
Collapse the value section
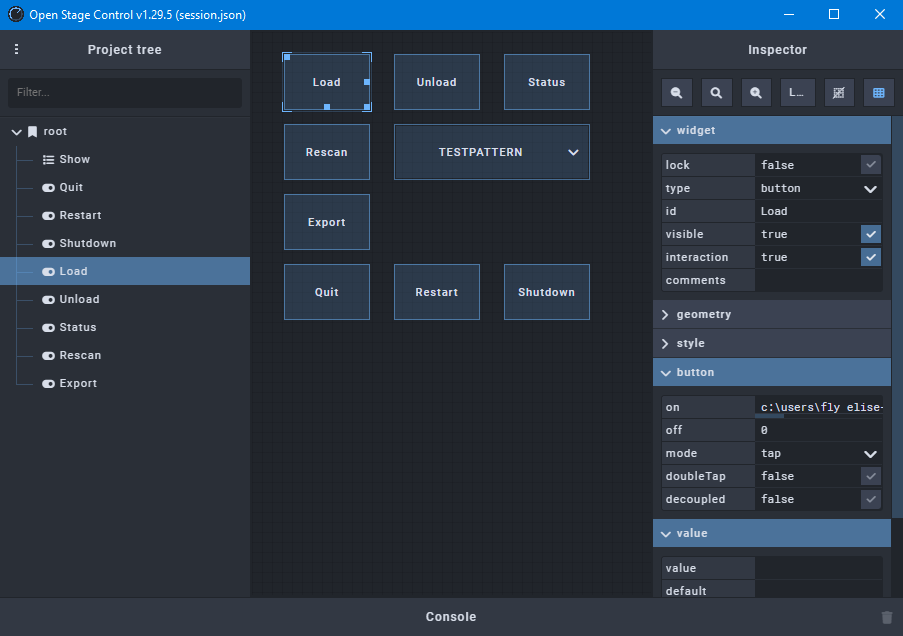[x=772, y=533]
